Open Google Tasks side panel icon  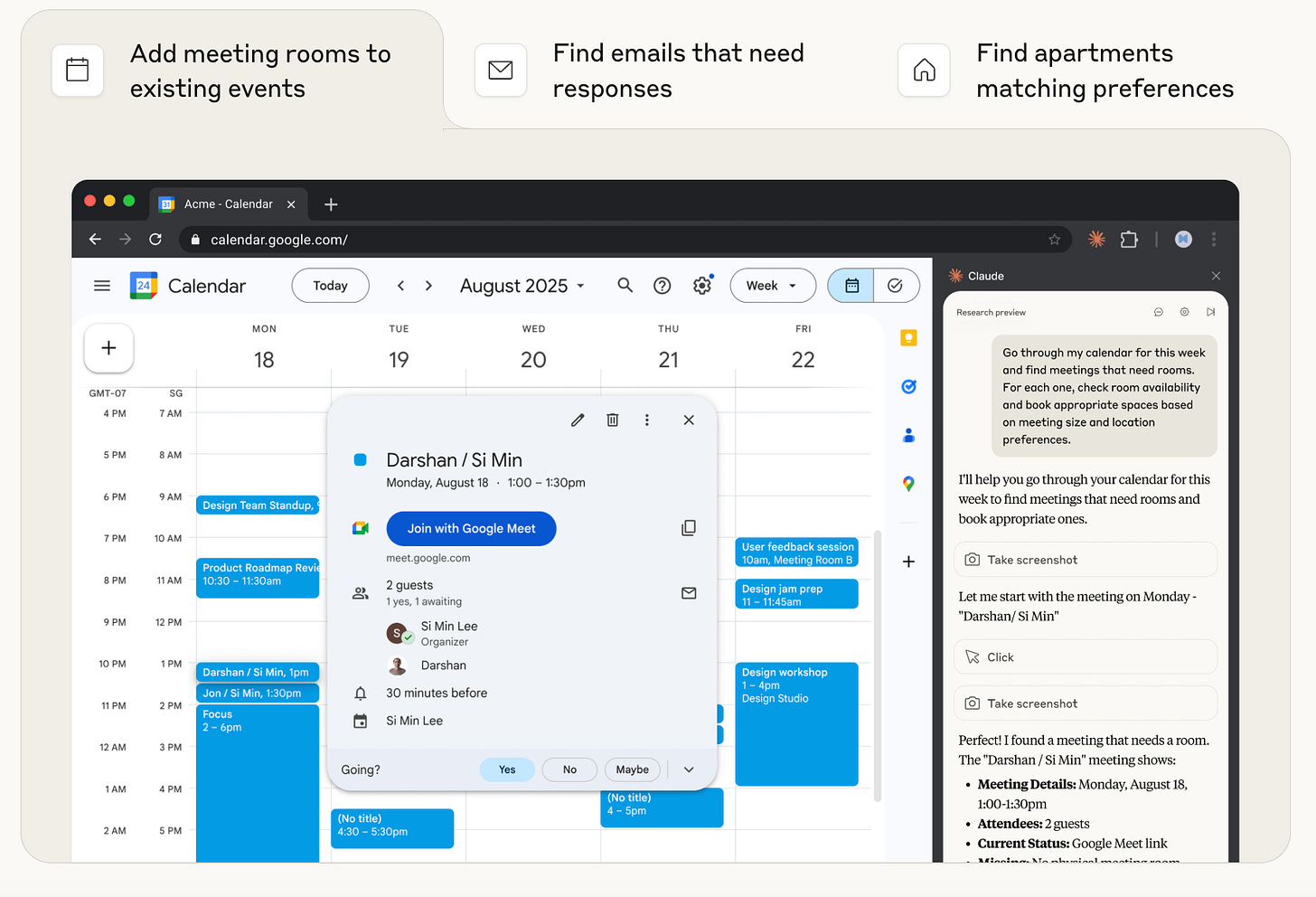[909, 387]
